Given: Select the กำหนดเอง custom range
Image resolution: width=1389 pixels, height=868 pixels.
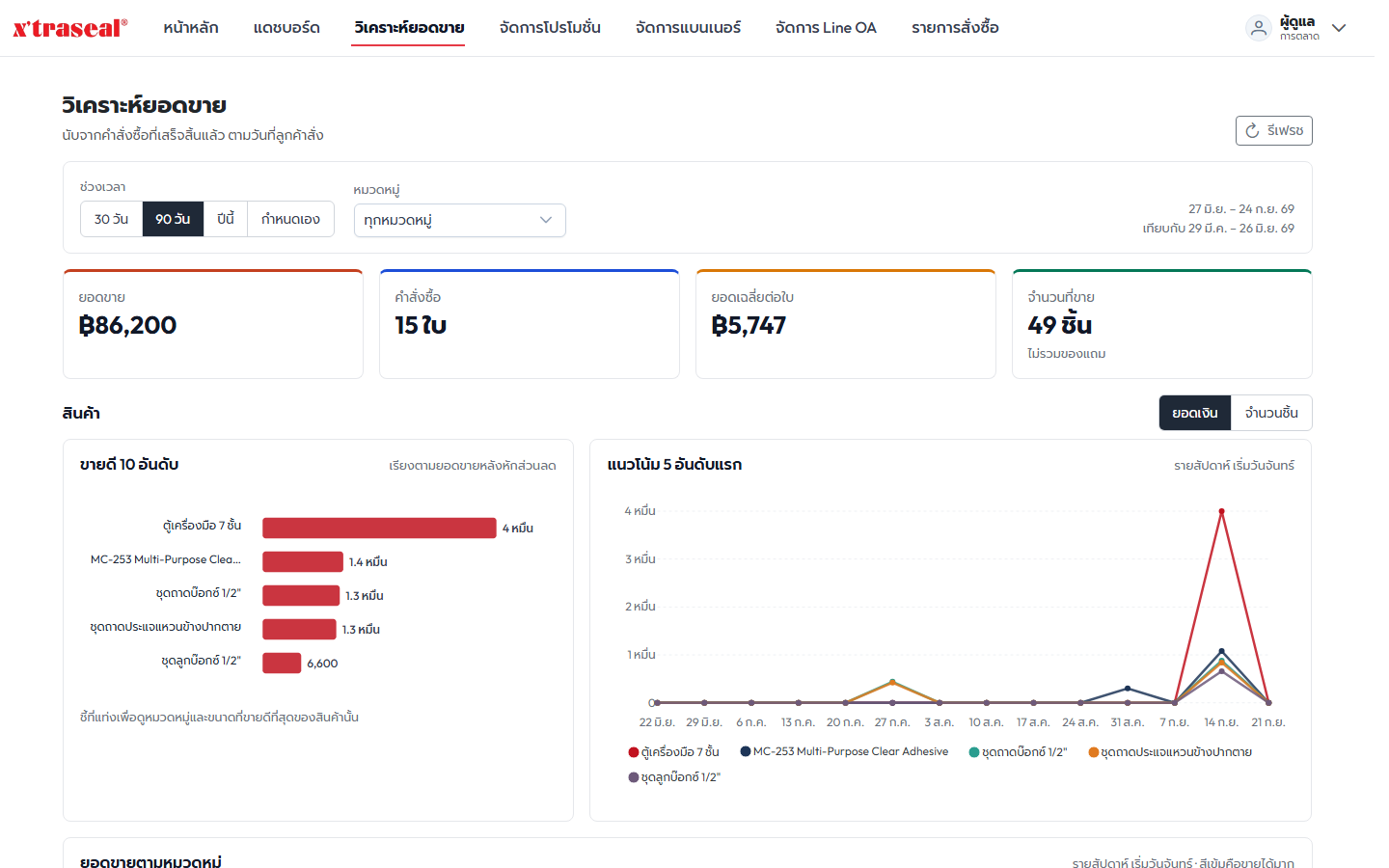Looking at the screenshot, I should point(290,219).
